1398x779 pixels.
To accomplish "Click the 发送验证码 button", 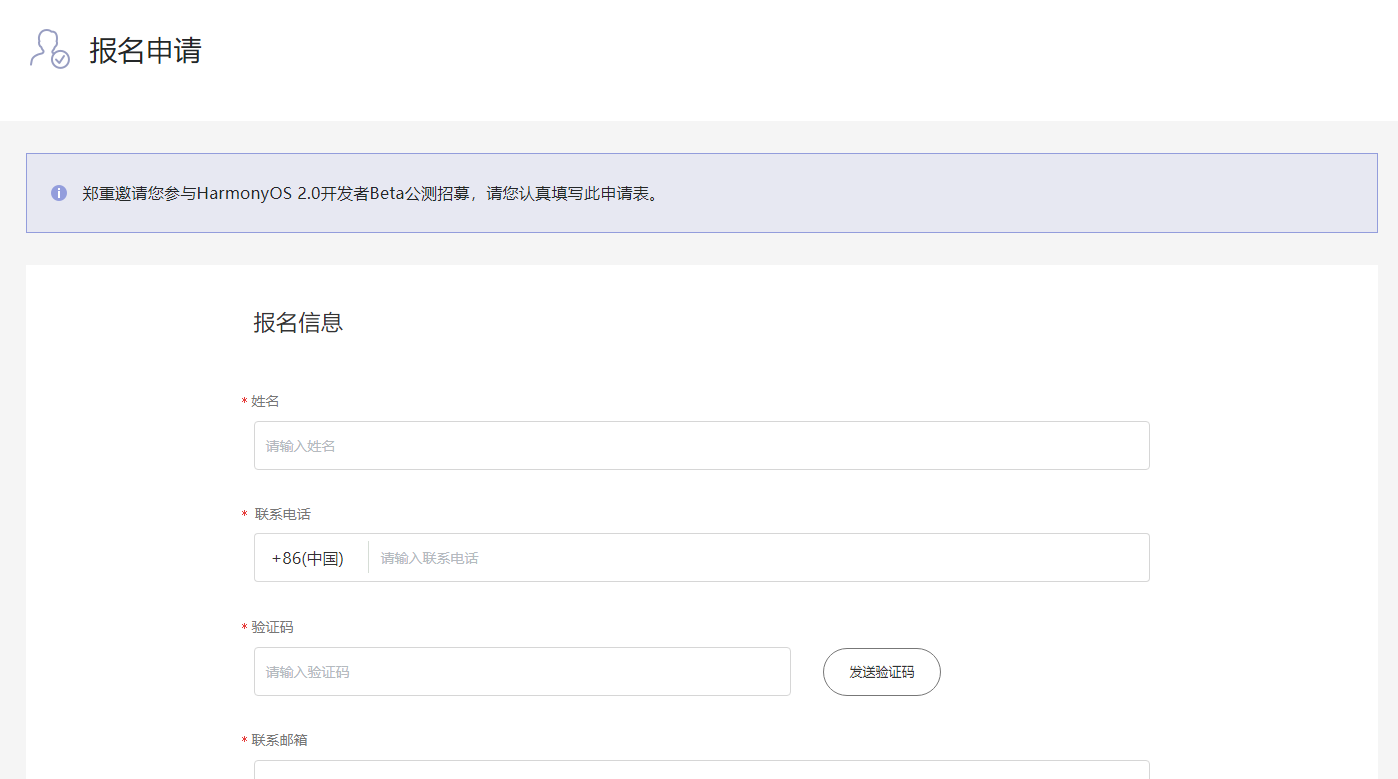I will coord(881,672).
